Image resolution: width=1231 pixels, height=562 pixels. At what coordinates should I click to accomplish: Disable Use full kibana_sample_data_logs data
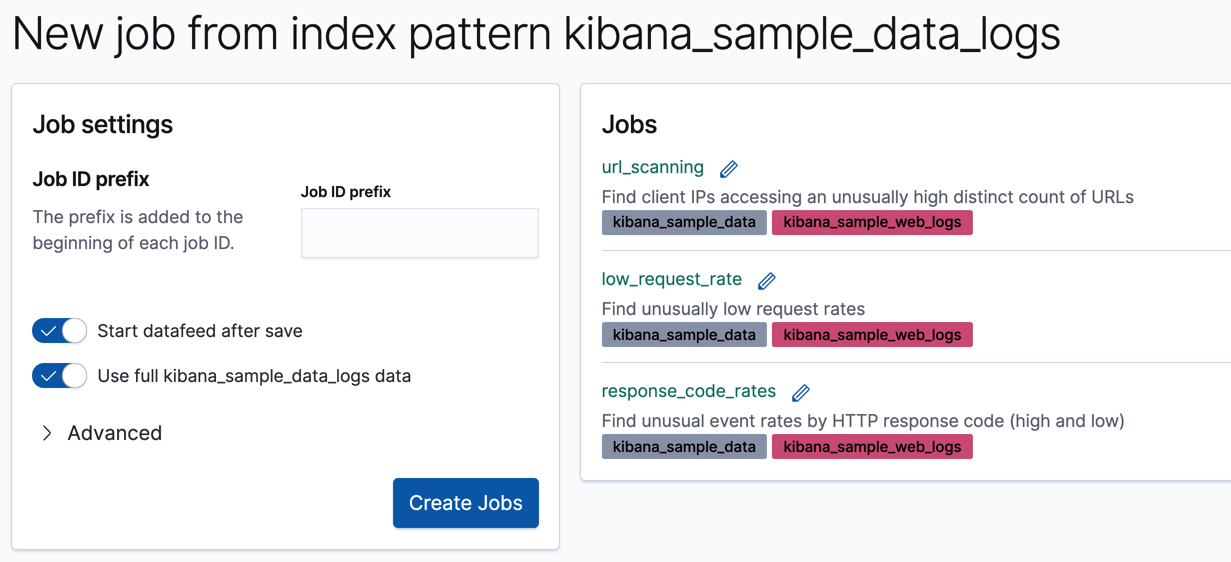tap(60, 376)
